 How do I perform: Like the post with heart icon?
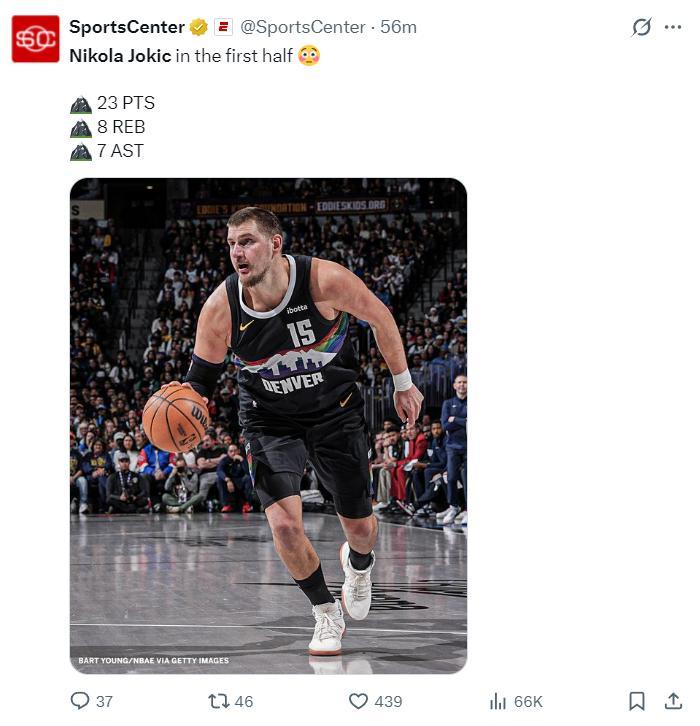pos(358,701)
